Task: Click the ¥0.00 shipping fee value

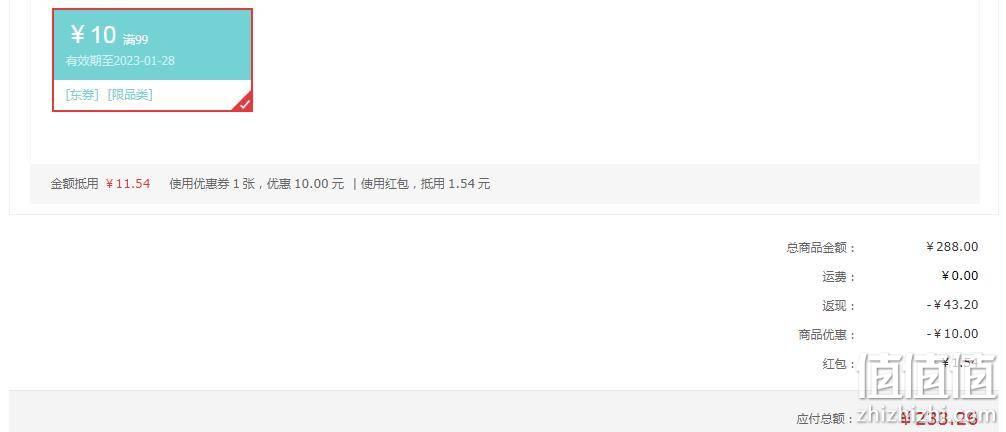Action: [x=960, y=276]
